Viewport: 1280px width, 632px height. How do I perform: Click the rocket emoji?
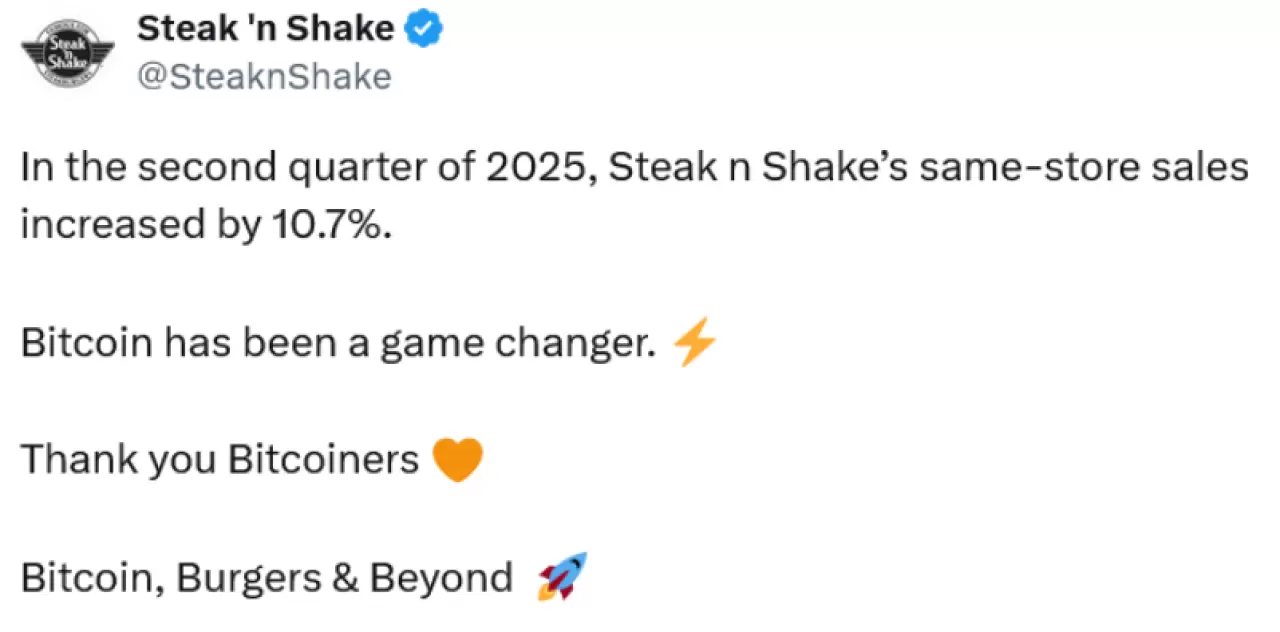pyautogui.click(x=562, y=577)
